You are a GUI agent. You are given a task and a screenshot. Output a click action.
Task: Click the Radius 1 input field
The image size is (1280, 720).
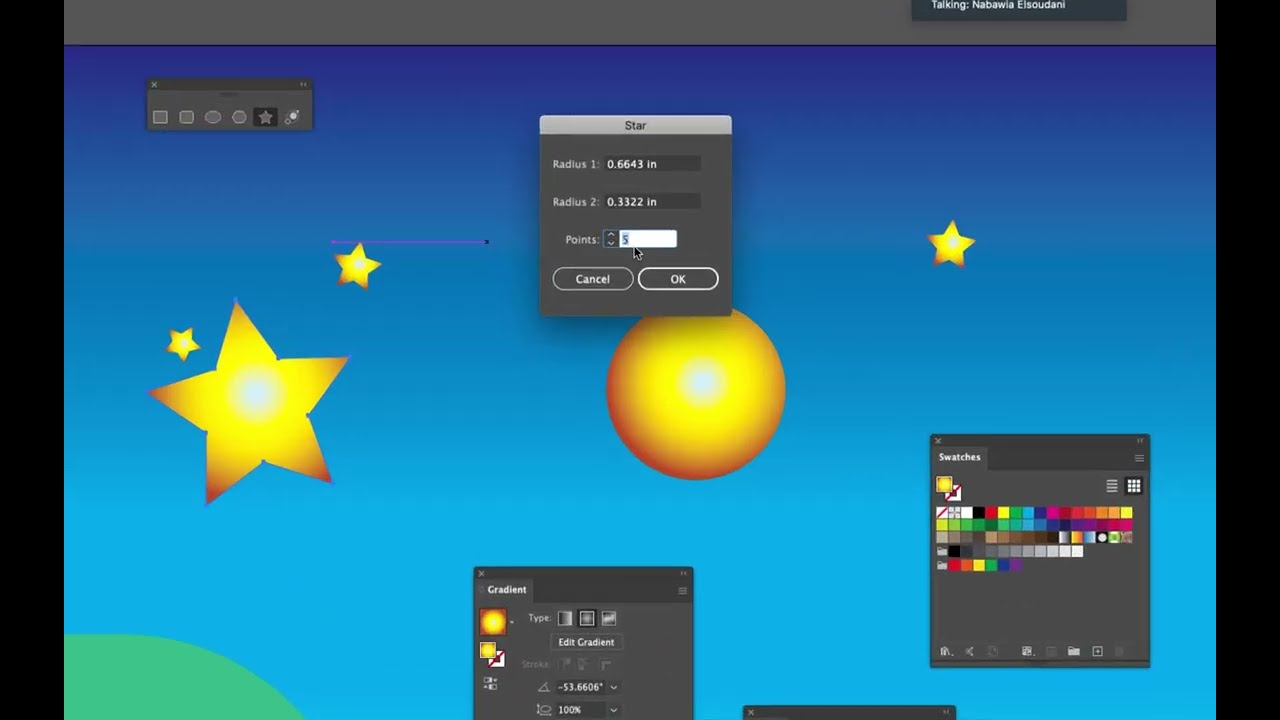(652, 164)
